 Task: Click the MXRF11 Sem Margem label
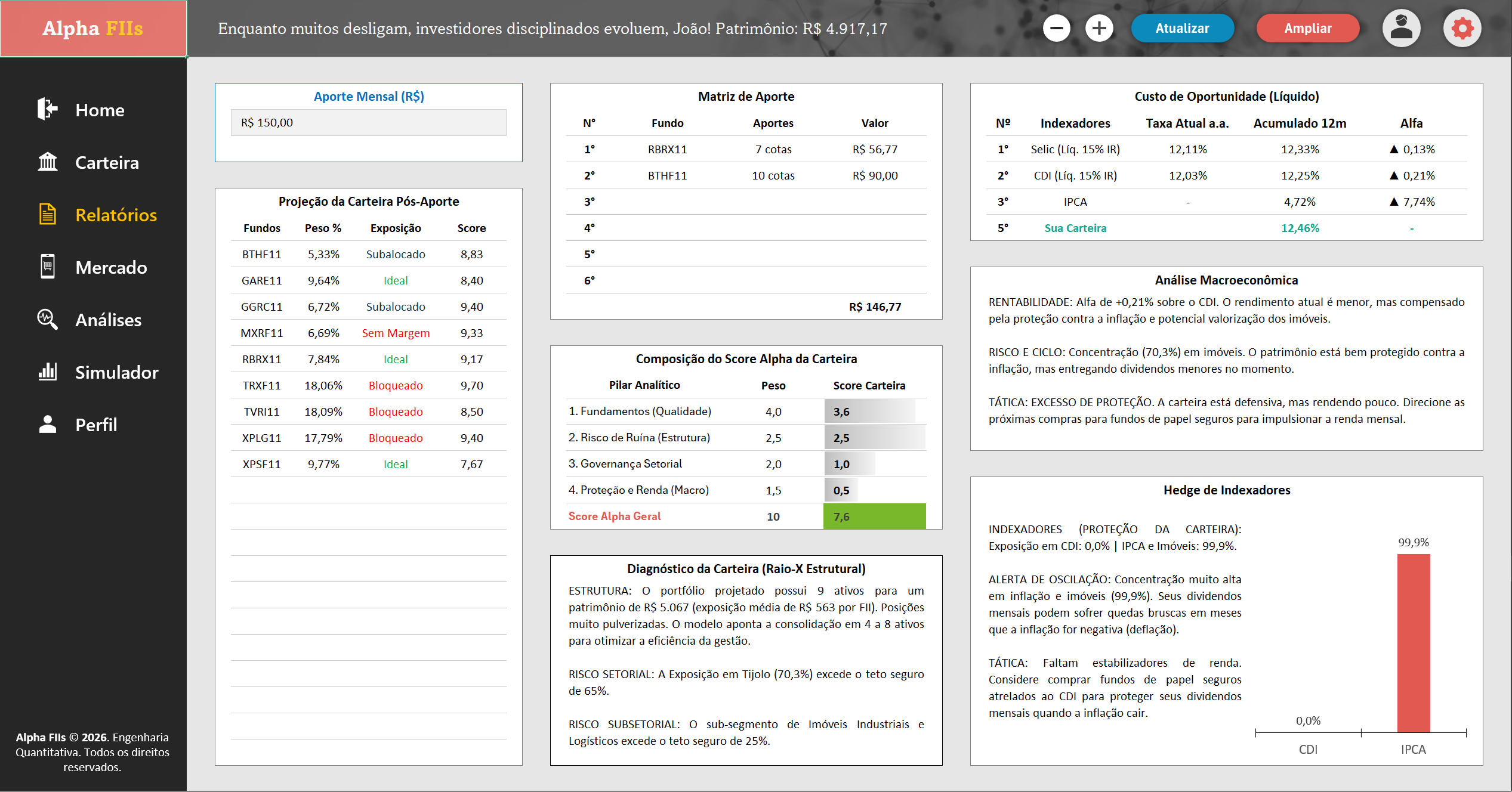coord(396,333)
